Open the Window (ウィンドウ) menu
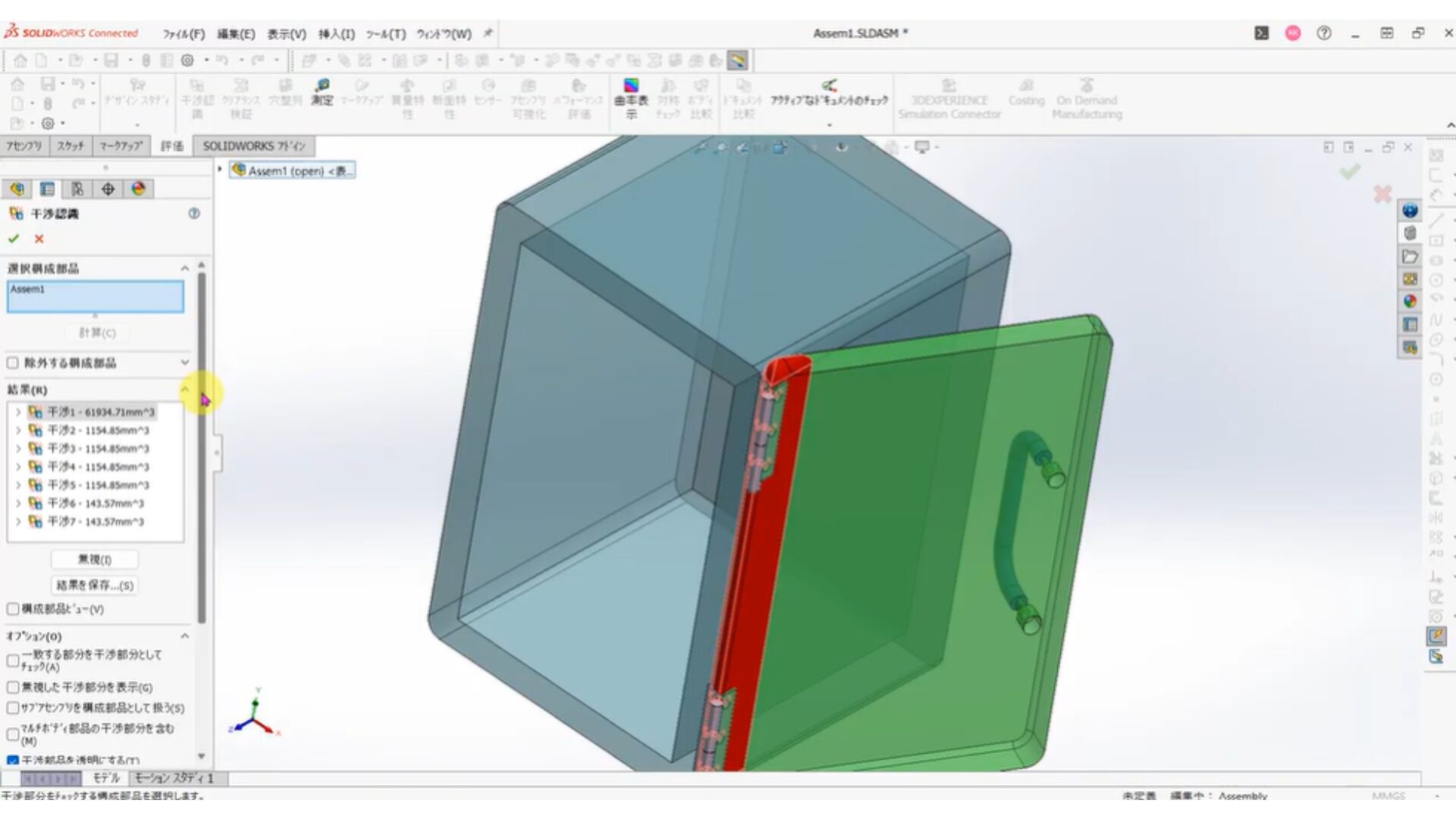 point(444,34)
